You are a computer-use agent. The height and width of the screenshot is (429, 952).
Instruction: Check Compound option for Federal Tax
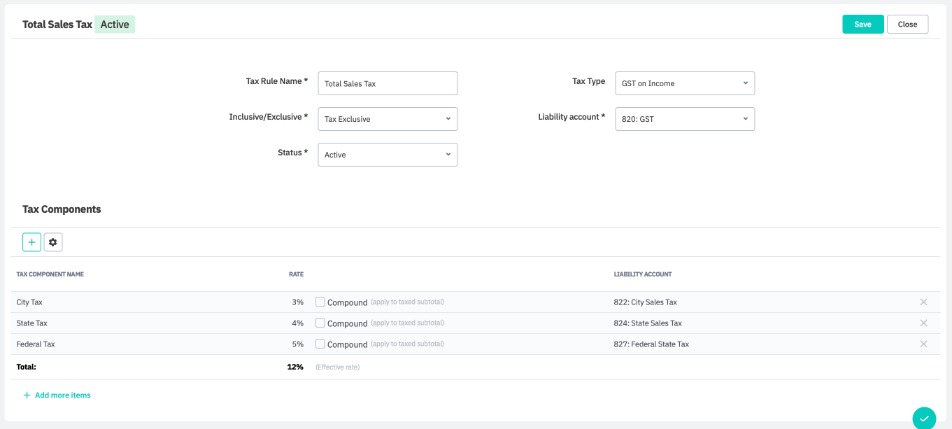click(320, 344)
